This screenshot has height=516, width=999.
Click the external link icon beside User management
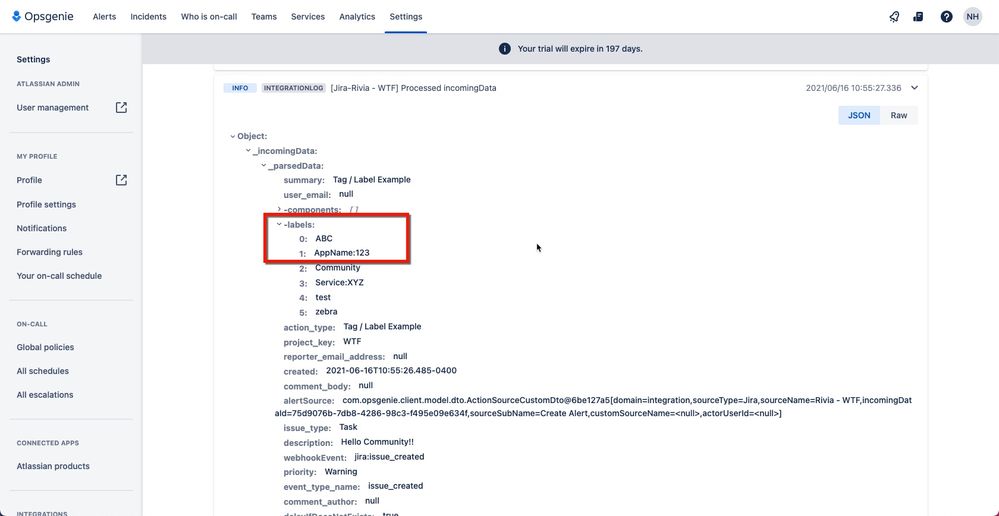coord(121,108)
